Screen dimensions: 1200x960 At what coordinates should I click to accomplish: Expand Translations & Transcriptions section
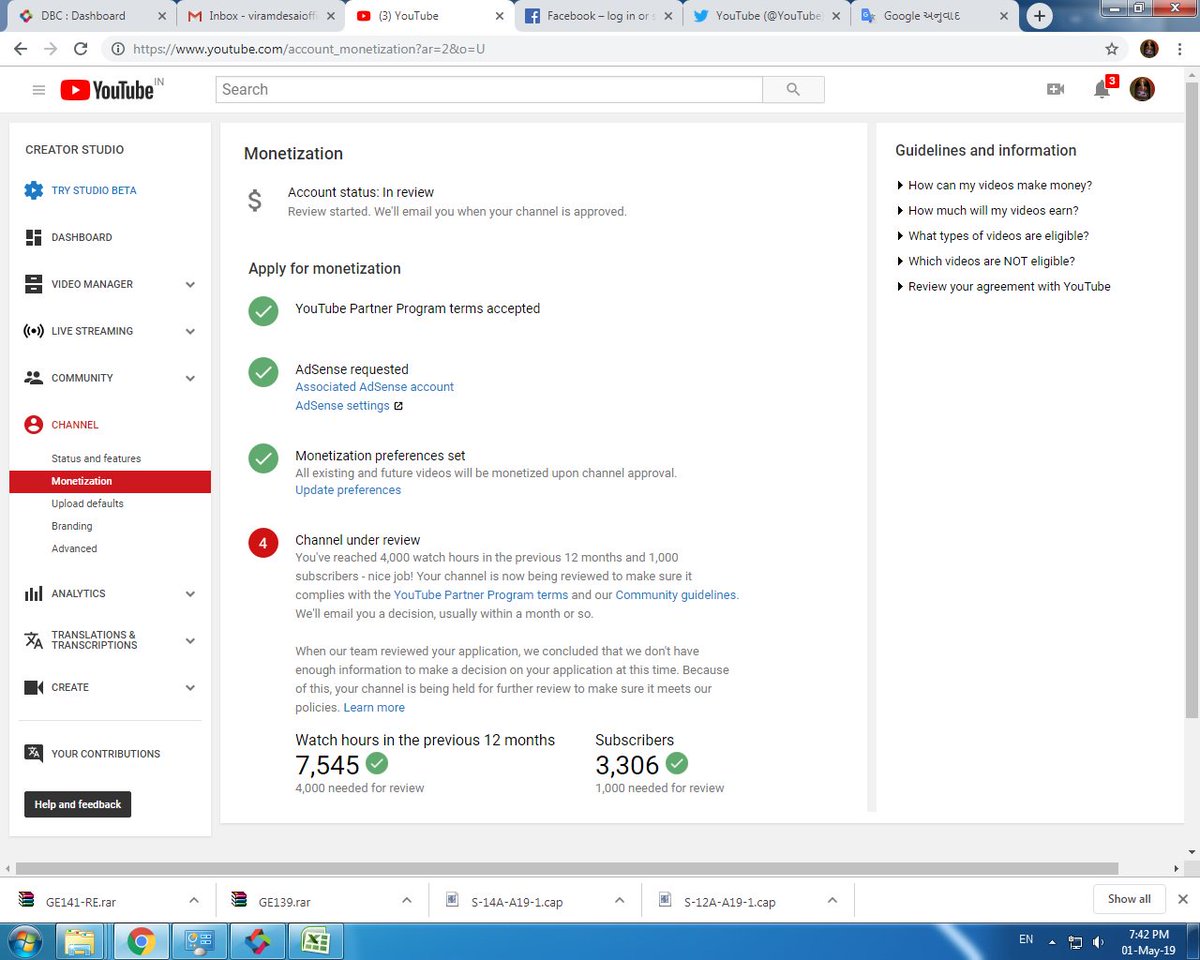coord(190,641)
